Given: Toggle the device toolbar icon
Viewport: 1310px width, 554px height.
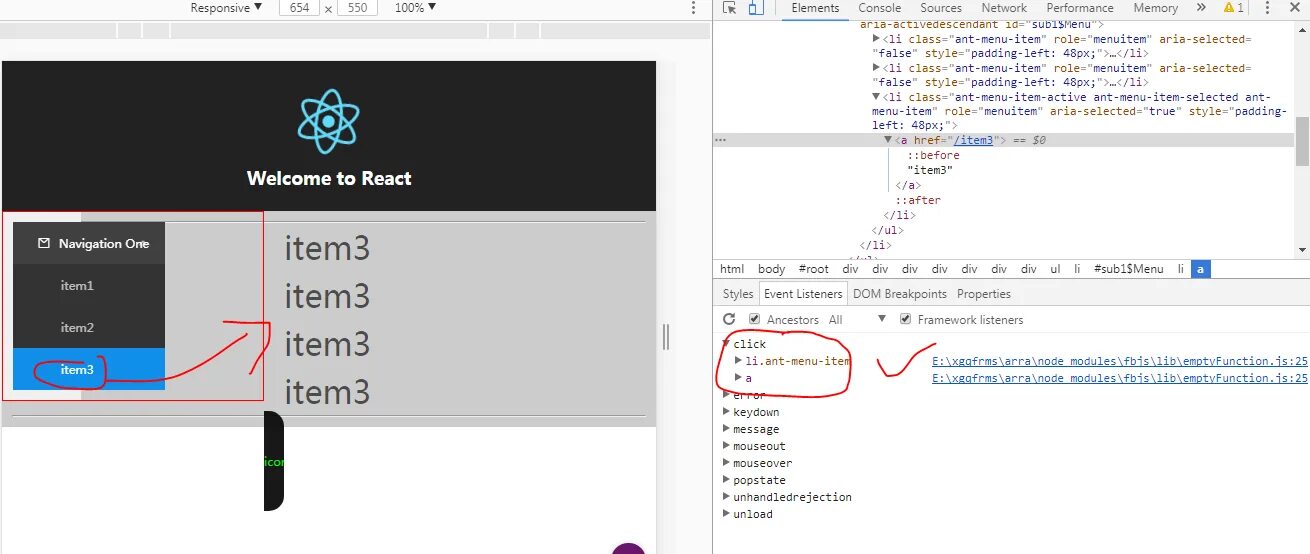Looking at the screenshot, I should pos(755,8).
